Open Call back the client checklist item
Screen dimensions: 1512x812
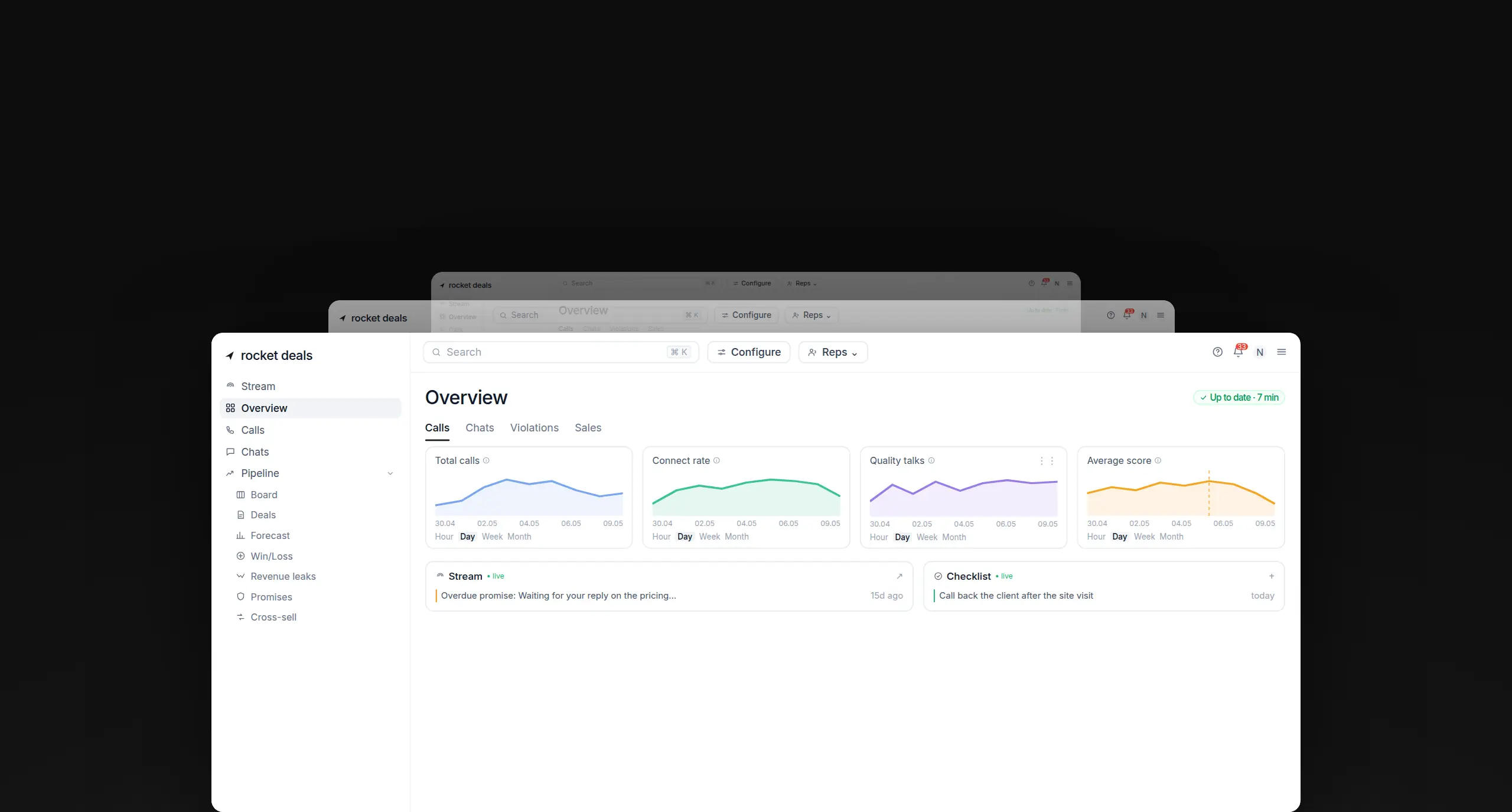[1104, 596]
